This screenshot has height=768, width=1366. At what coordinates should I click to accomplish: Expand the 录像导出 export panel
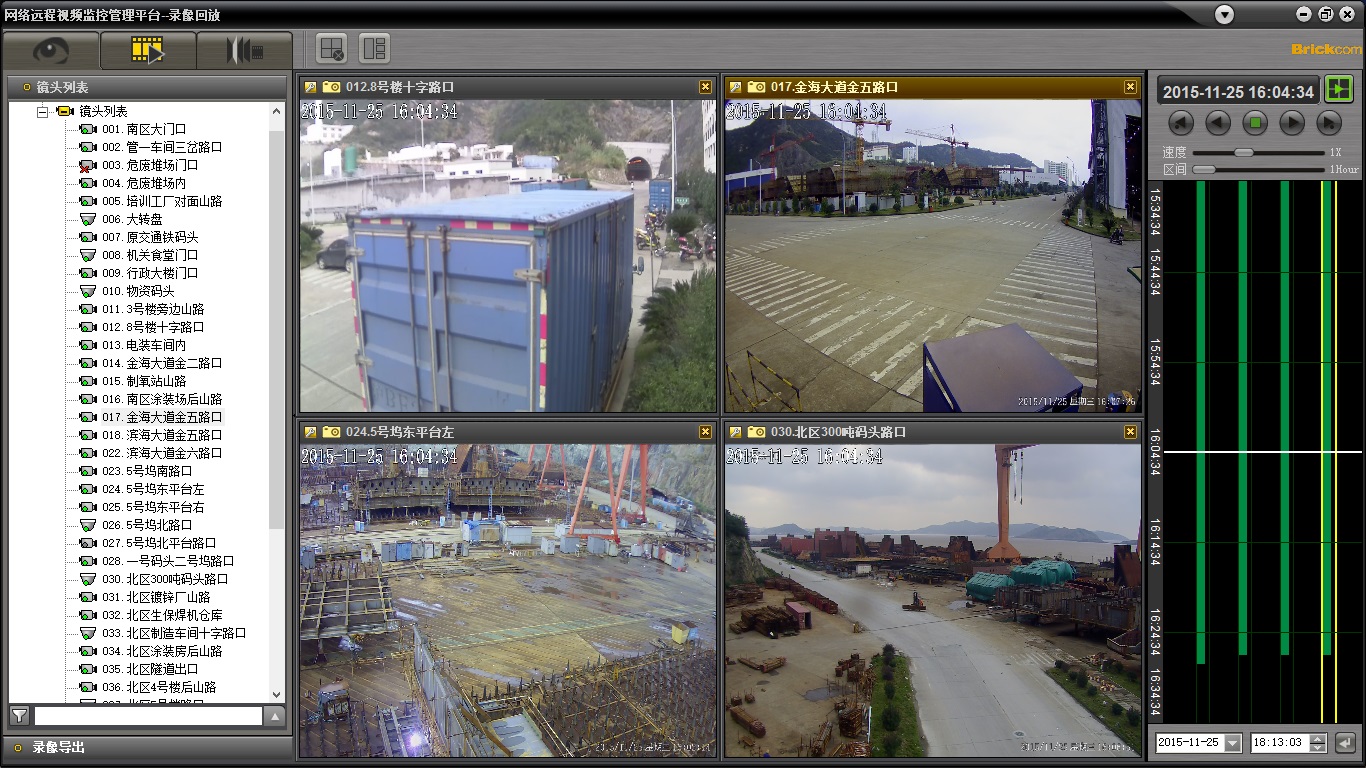(58, 747)
